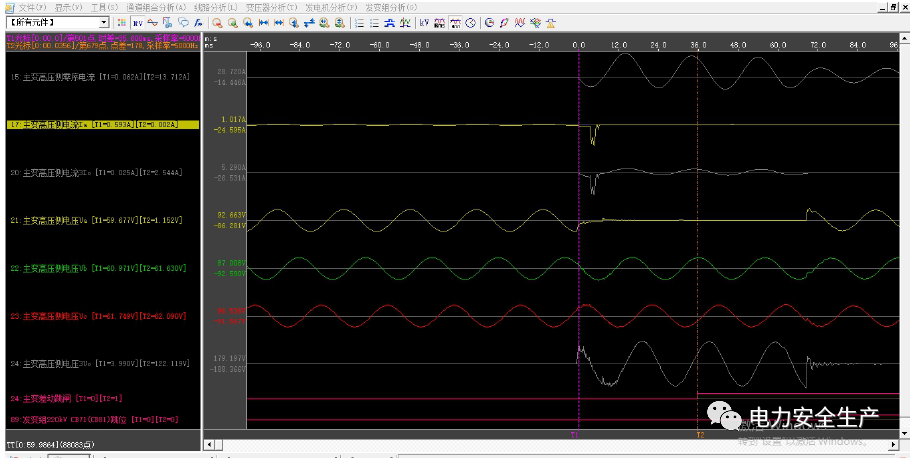This screenshot has height=458, width=910.
Task: Click the TT[0:59.9864] status text at bottom left
Action: click(x=50, y=444)
